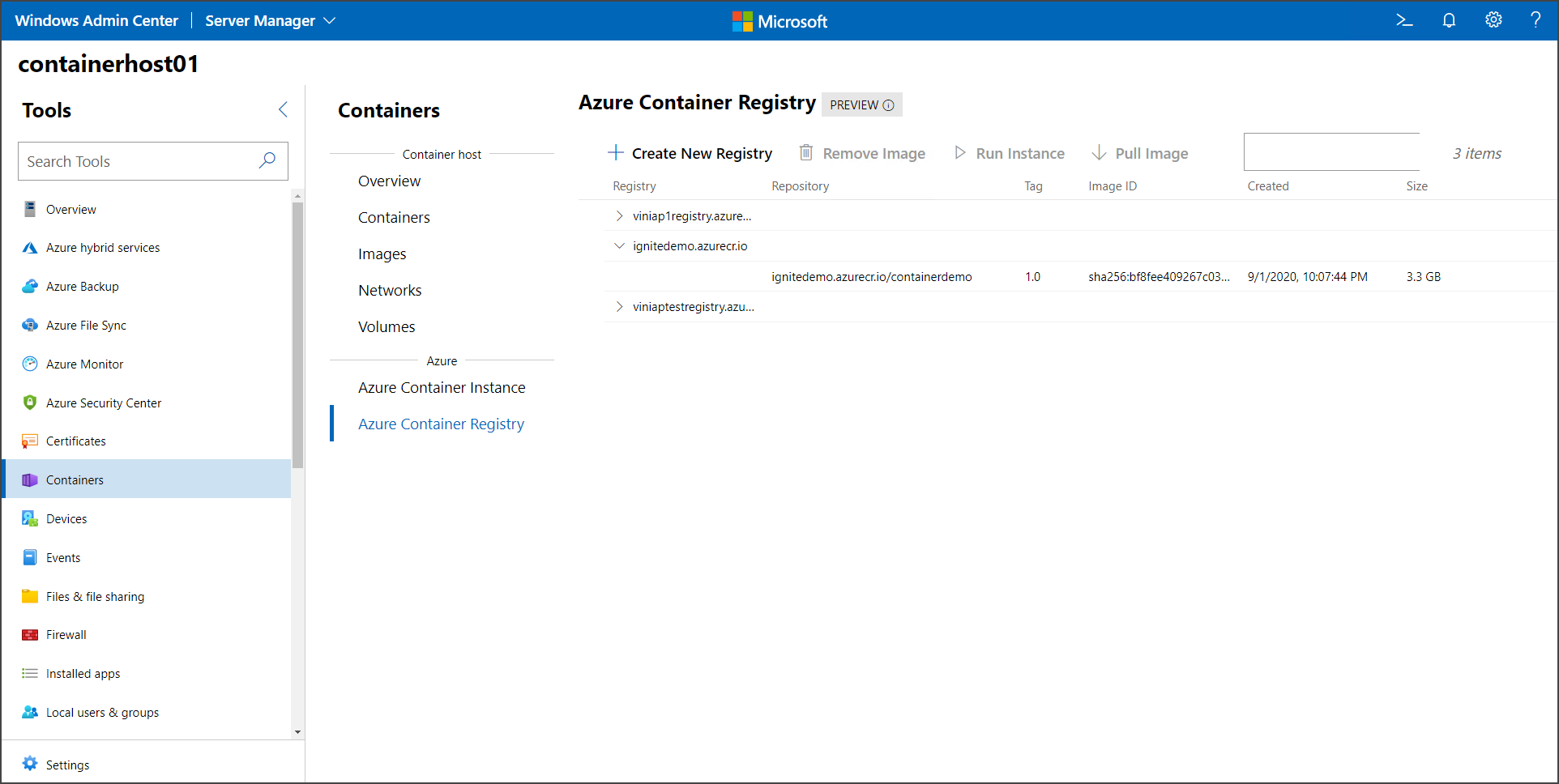
Task: Open the PowerShell console icon
Action: (1404, 20)
